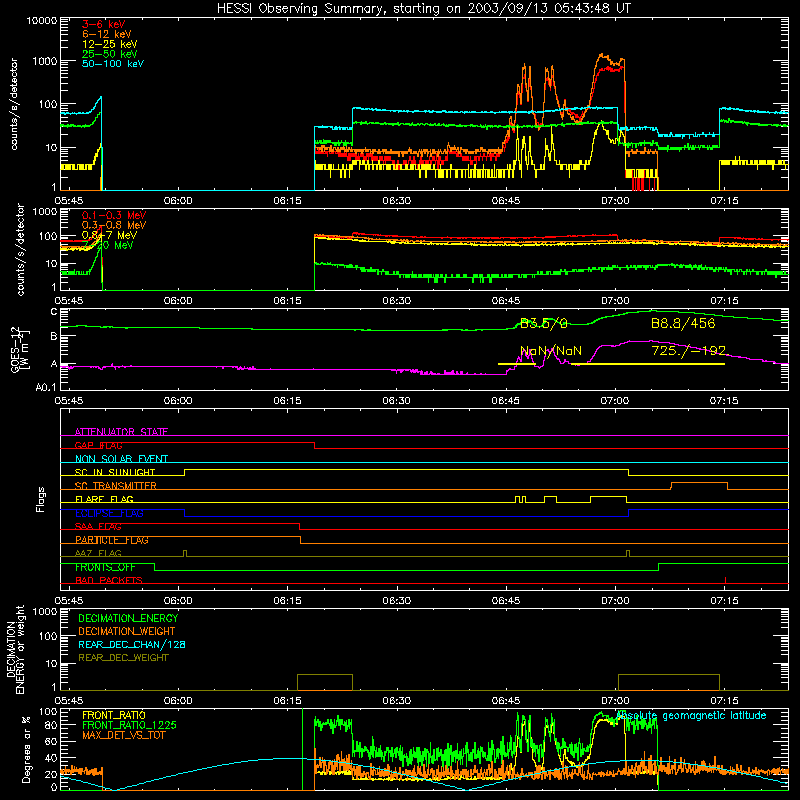Screen dimensions: 800x800
Task: Click the Degrees or % axis label
Action: coord(26,749)
